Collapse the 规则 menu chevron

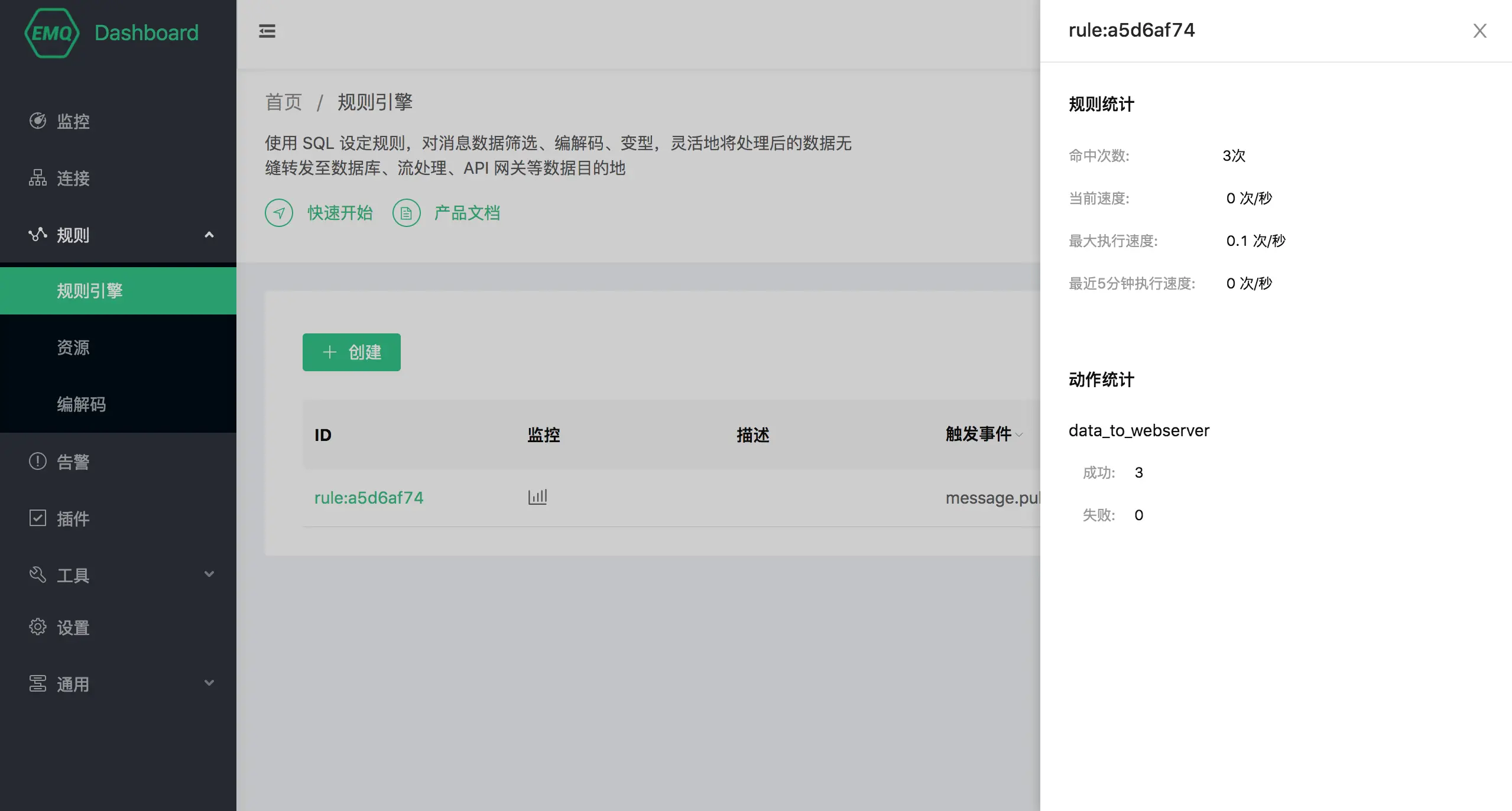click(209, 235)
